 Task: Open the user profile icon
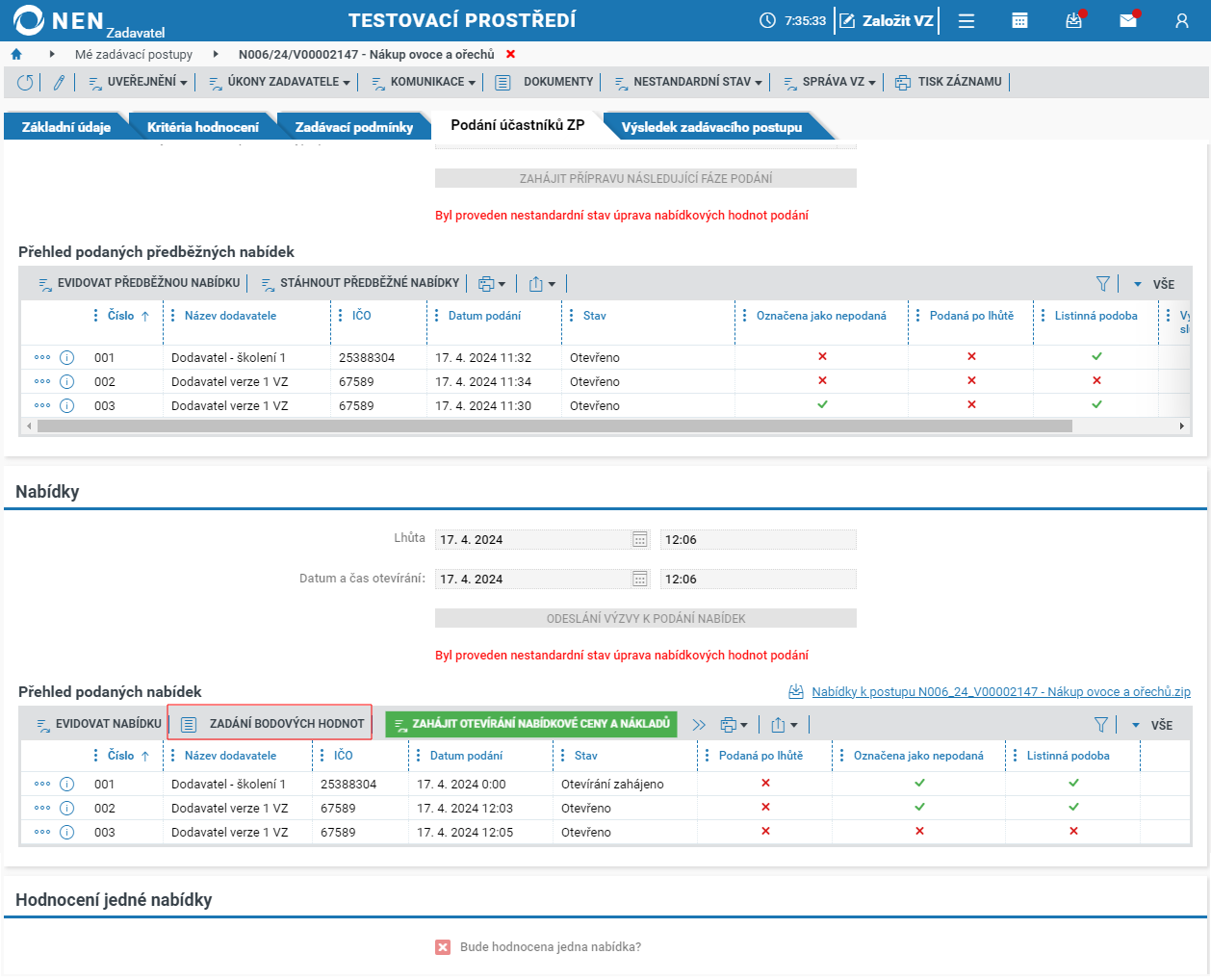(1182, 21)
